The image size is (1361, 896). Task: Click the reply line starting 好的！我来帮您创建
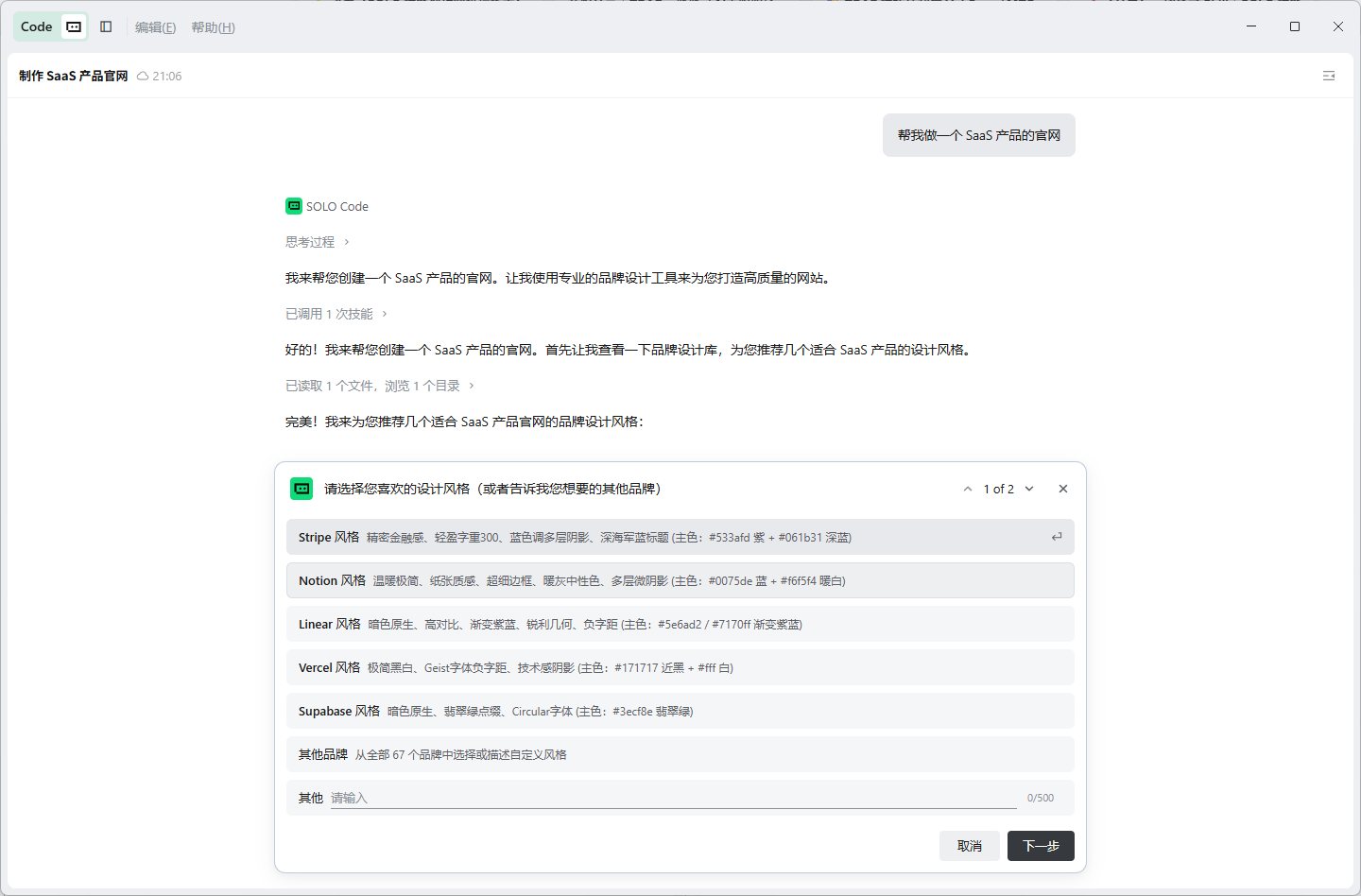point(629,350)
